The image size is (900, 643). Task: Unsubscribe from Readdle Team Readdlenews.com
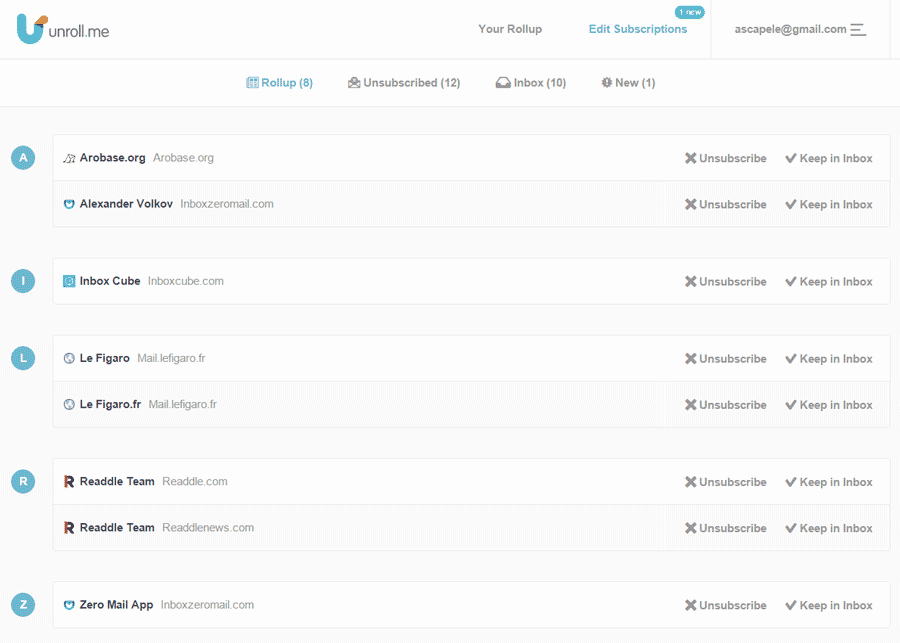(726, 528)
